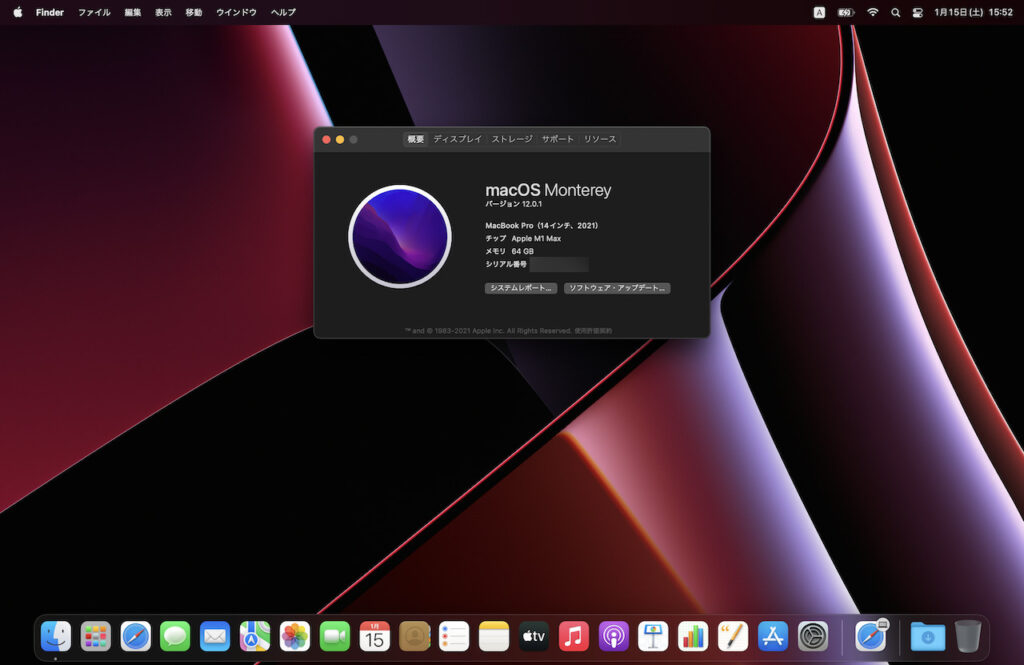The image size is (1024, 665).
Task: Select the 概要 tab
Action: (x=416, y=139)
